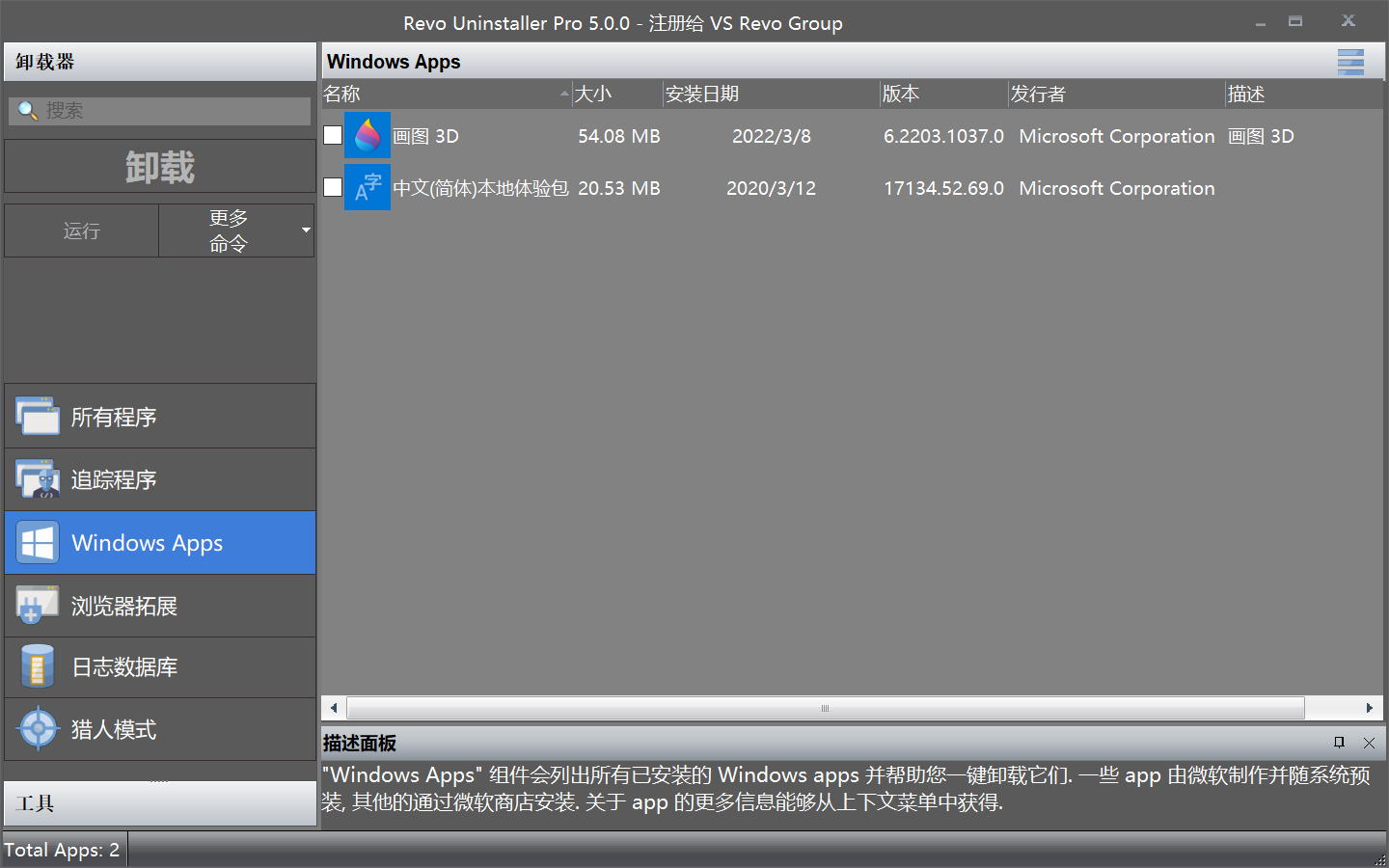Click the Windows Apps panel title
This screenshot has height=868, width=1389.
click(394, 62)
